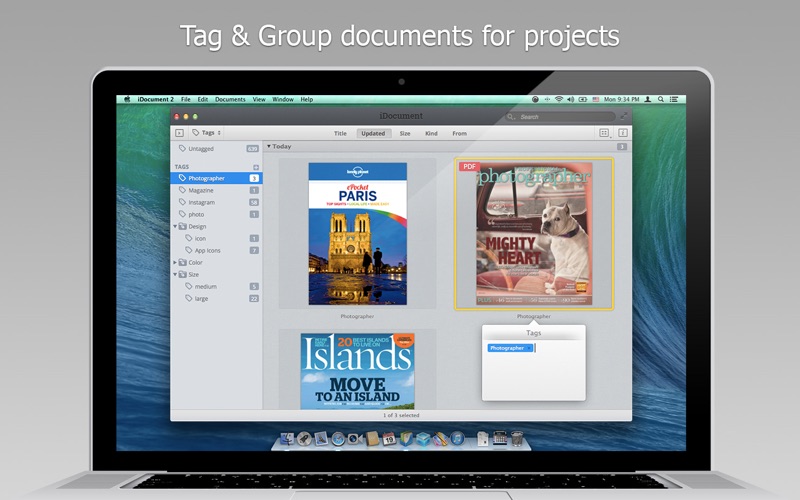Open the grid view options icon
Screen dimensions: 800x500
pos(604,132)
